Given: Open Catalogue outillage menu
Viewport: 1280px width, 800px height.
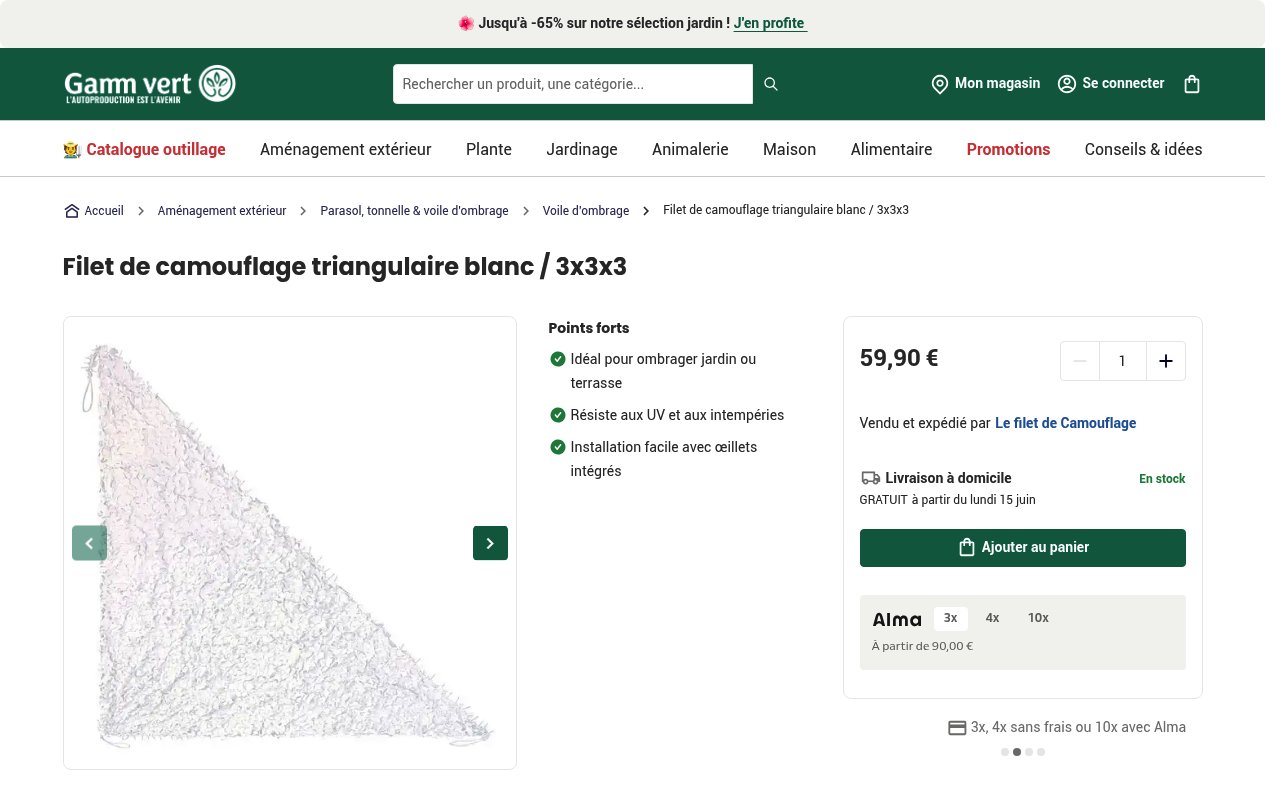Looking at the screenshot, I should click(144, 149).
